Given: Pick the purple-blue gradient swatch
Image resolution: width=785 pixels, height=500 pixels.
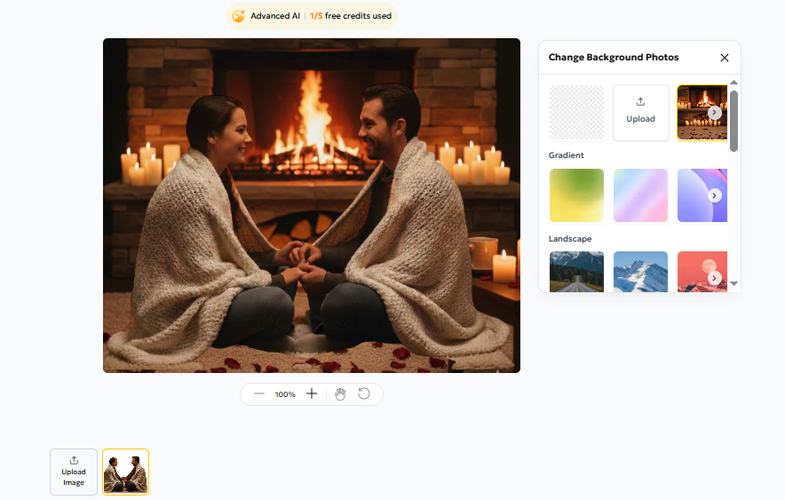Looking at the screenshot, I should coord(701,195).
